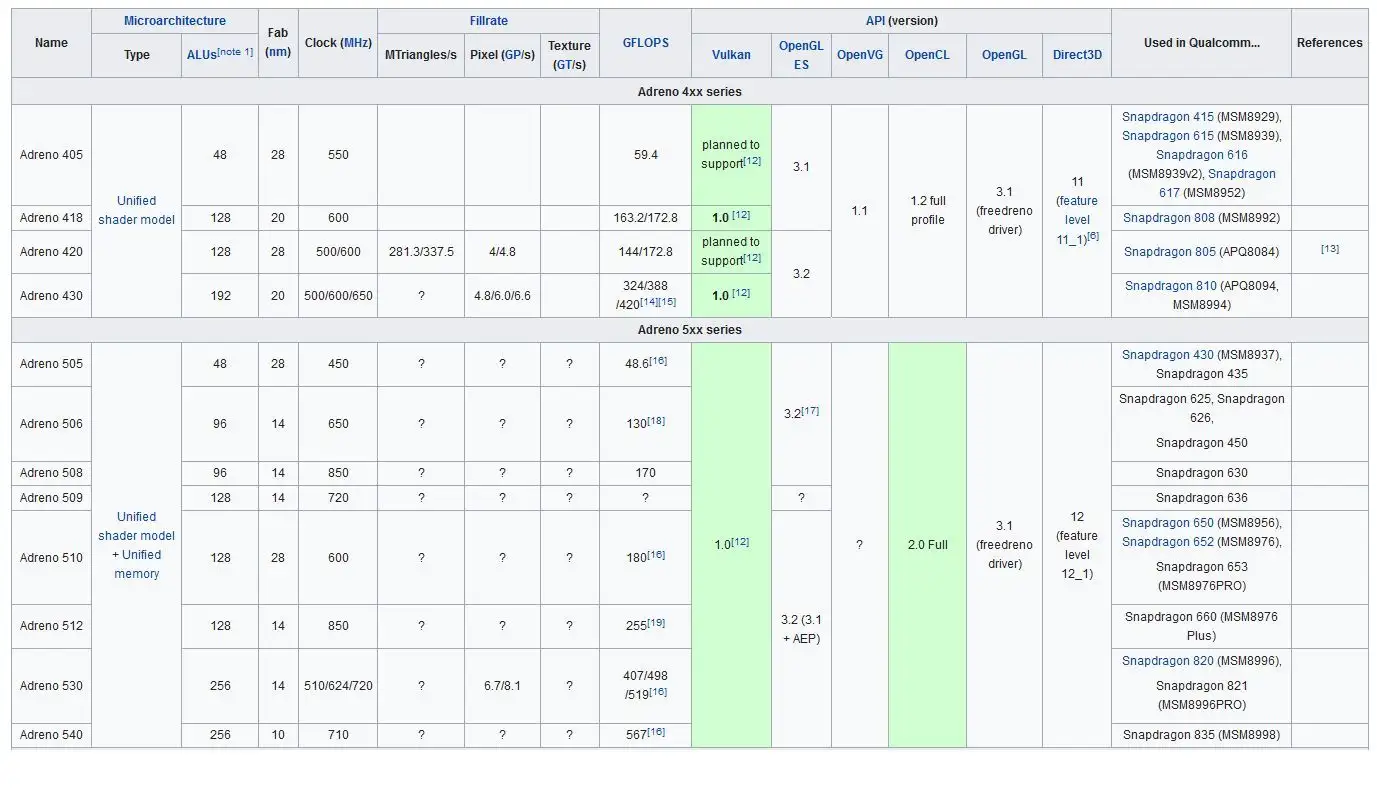Click the GFLOPS column header link
The width and height of the screenshot is (1377, 800).
(x=646, y=43)
